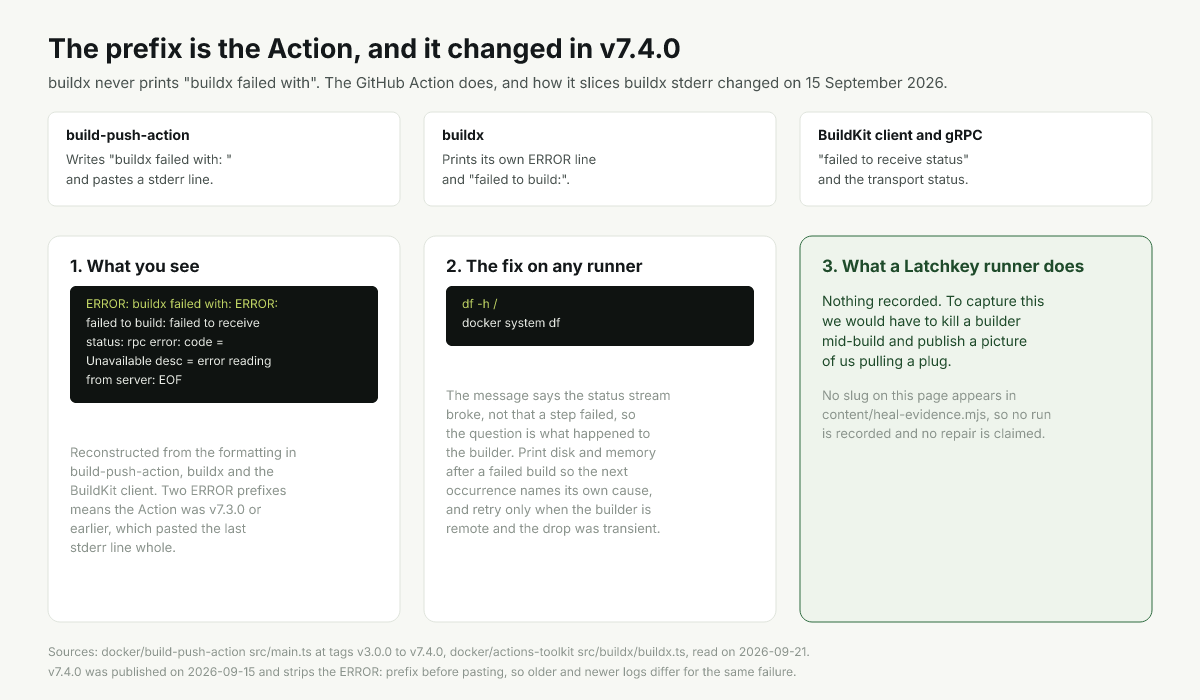Click the 'Reconstructed from the formatting' paragraph

pos(183,500)
